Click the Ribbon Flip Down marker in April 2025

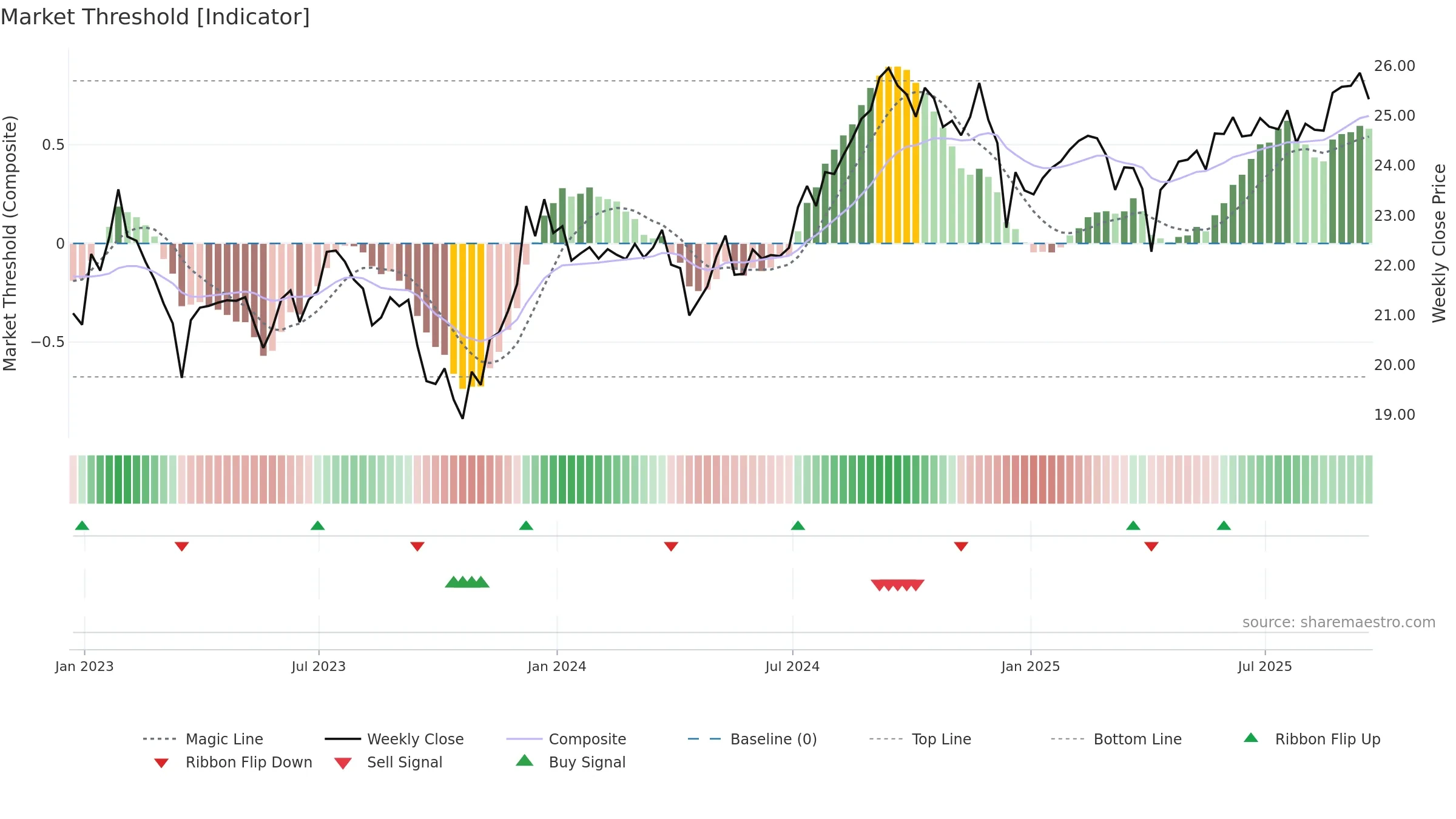pyautogui.click(x=1151, y=547)
